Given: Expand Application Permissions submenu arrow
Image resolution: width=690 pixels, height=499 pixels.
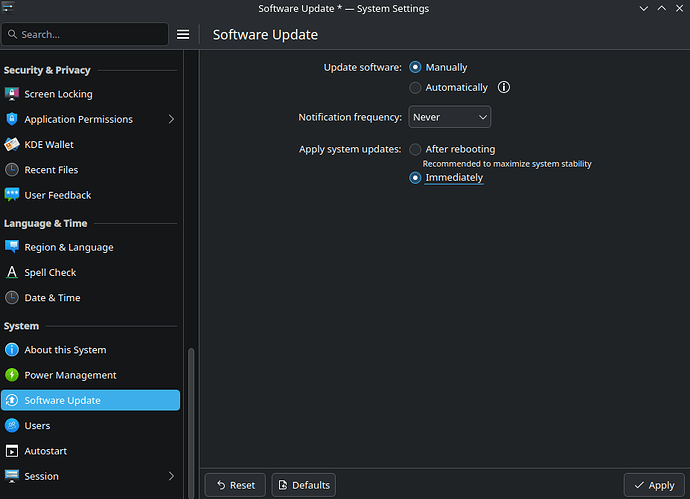Looking at the screenshot, I should 171,119.
